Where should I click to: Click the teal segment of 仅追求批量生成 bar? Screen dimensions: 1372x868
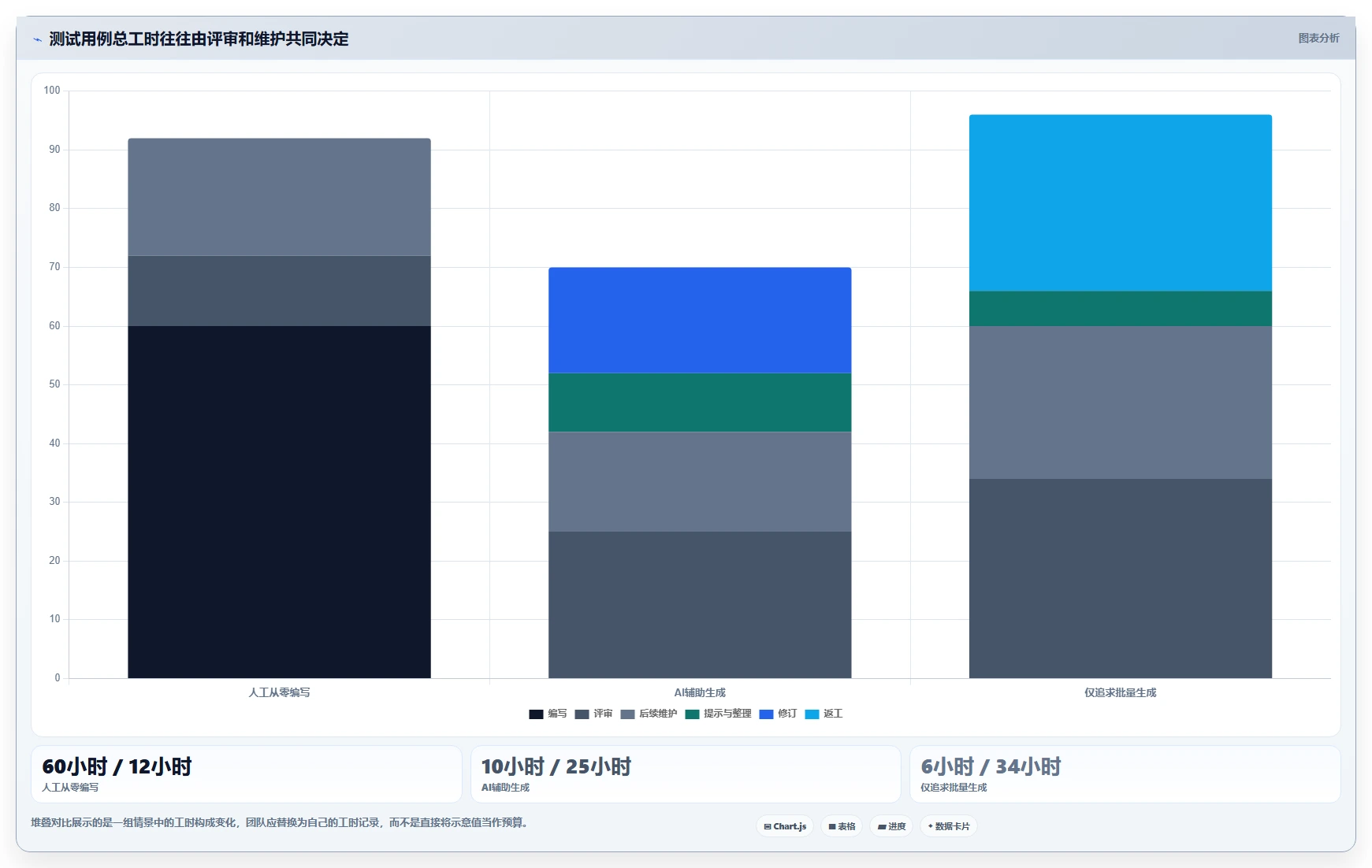click(x=1121, y=309)
